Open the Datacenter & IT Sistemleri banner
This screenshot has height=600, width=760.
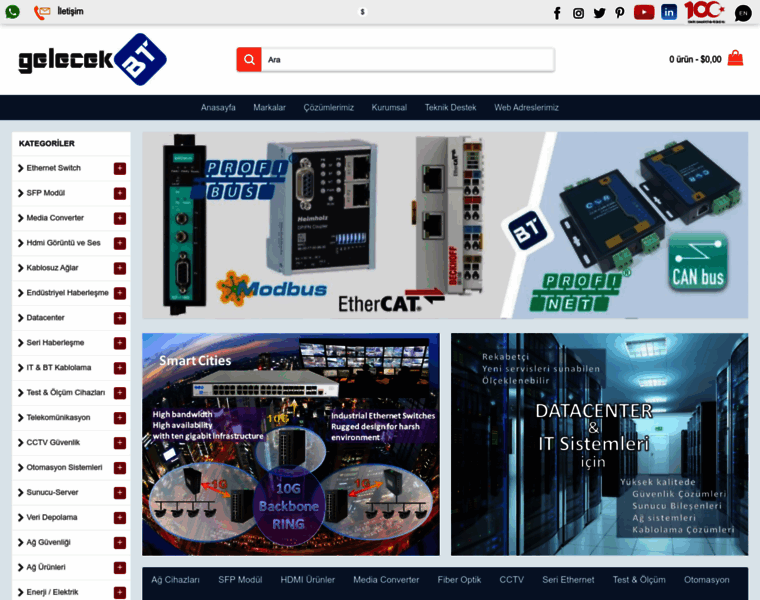600,444
